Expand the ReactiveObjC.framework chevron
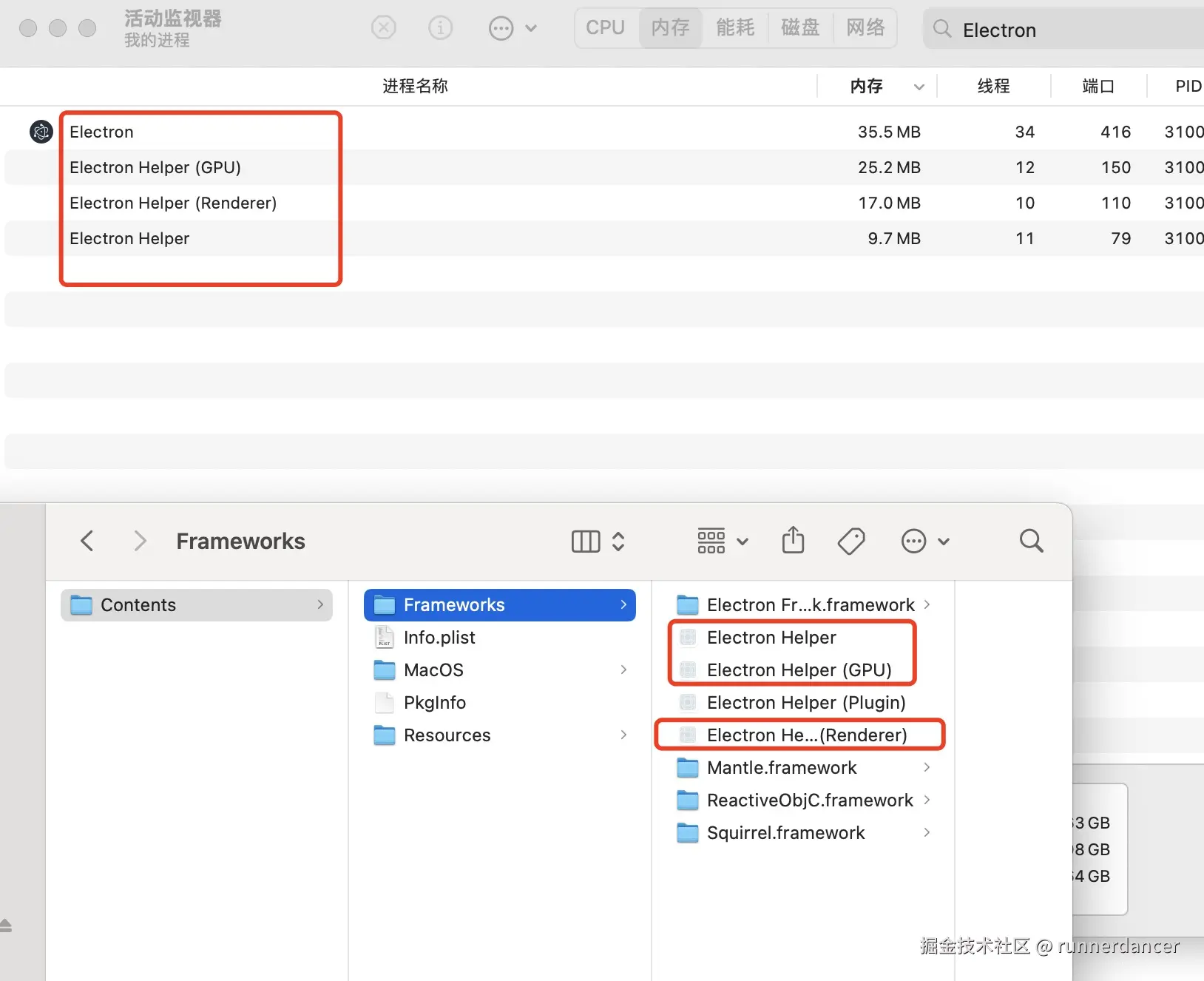The image size is (1204, 981). tap(927, 800)
